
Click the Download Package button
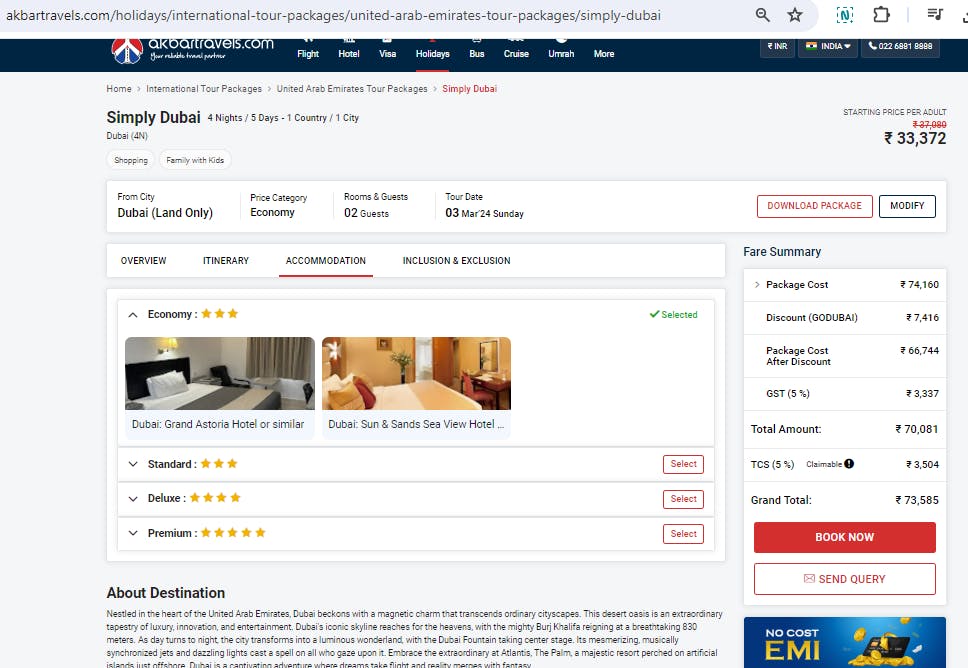(815, 206)
